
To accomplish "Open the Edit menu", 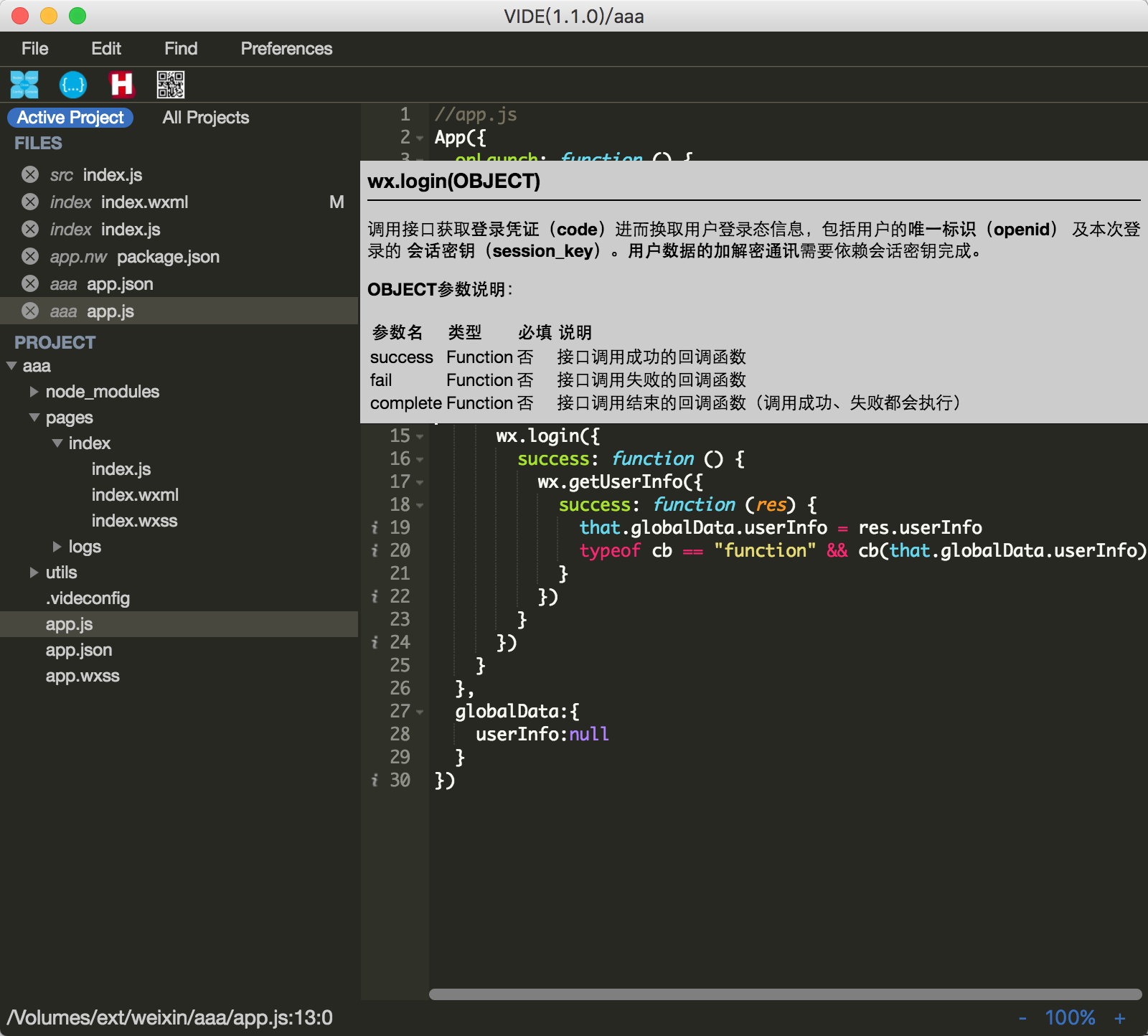I will click(106, 49).
